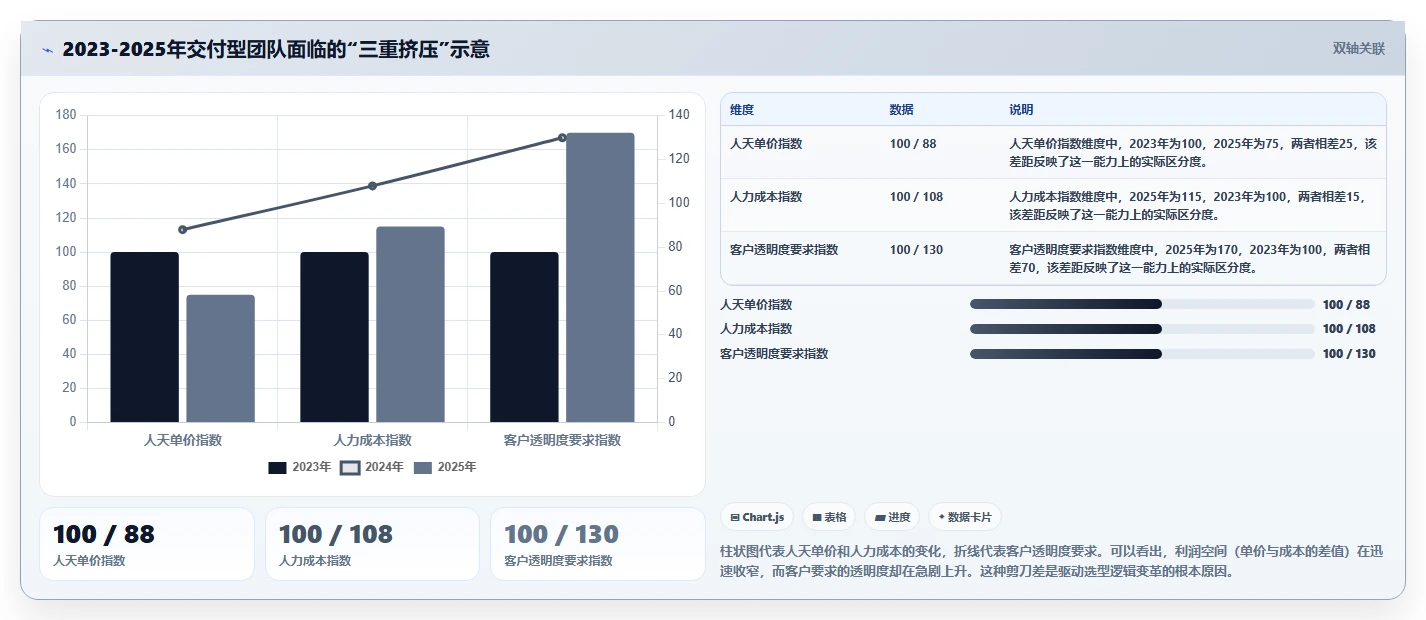Click the 2023年 bar for 人力成本指数
The image size is (1426, 620).
point(334,337)
